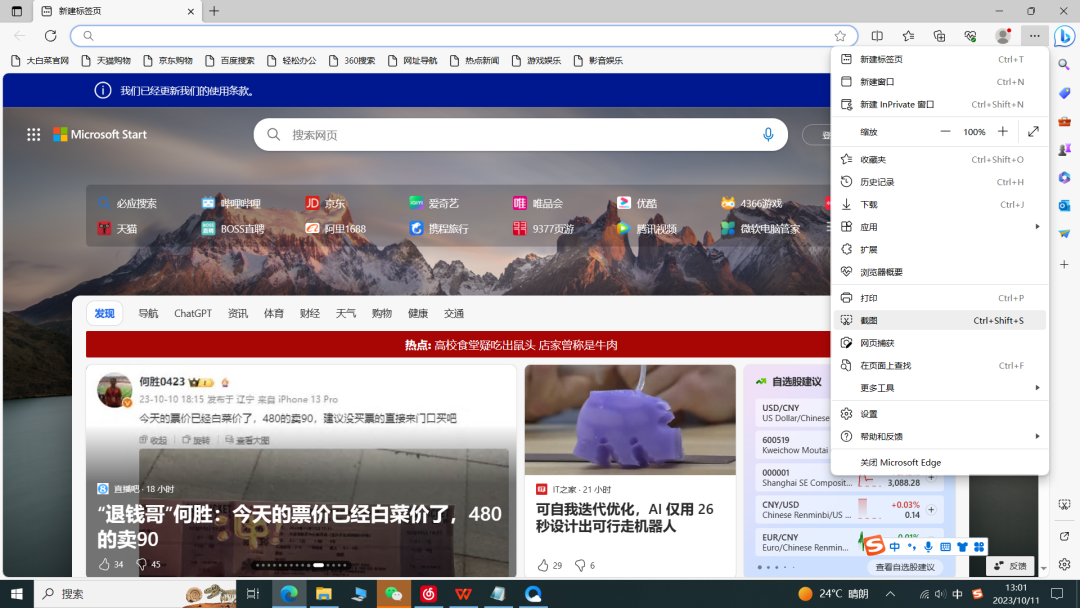Open the purple robot article thumbnail
Image resolution: width=1080 pixels, height=608 pixels.
pyautogui.click(x=630, y=419)
